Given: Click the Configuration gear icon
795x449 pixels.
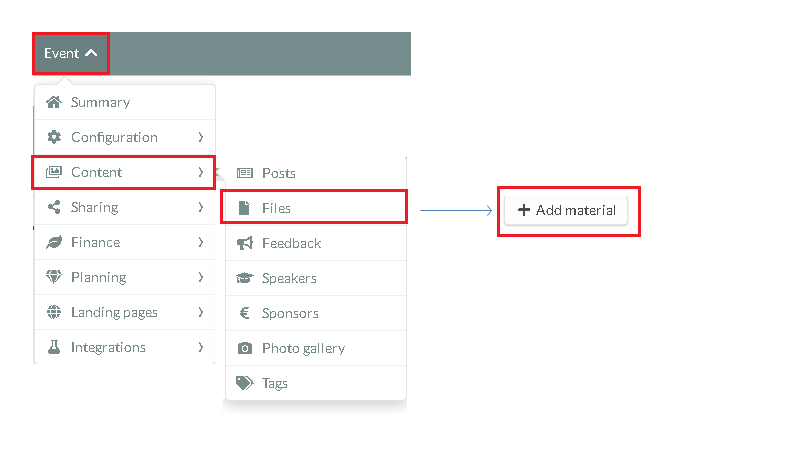Looking at the screenshot, I should pos(54,137).
